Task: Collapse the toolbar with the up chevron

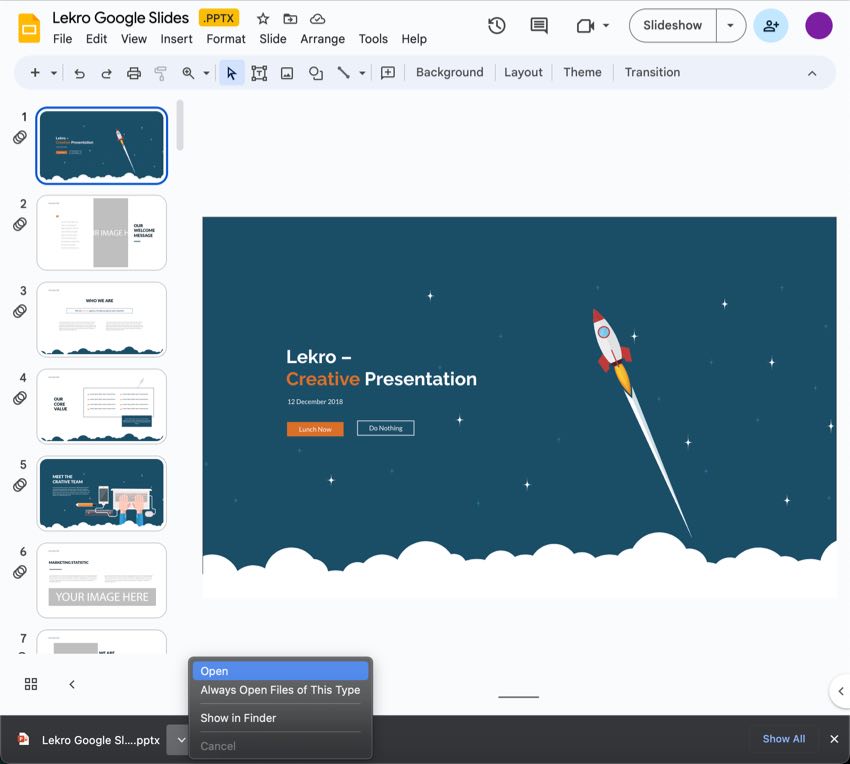Action: tap(812, 73)
